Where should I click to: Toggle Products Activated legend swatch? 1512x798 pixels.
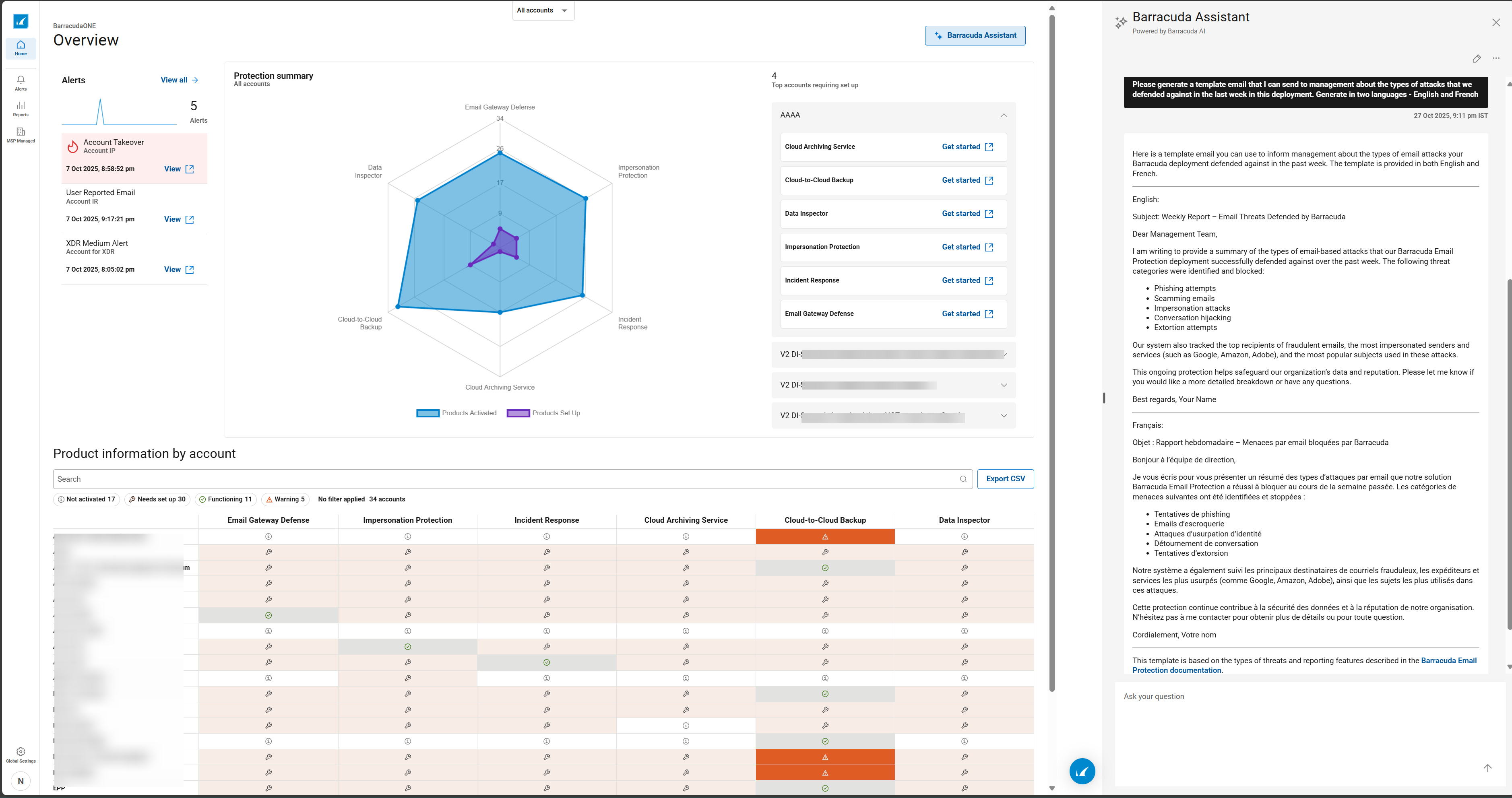click(427, 413)
